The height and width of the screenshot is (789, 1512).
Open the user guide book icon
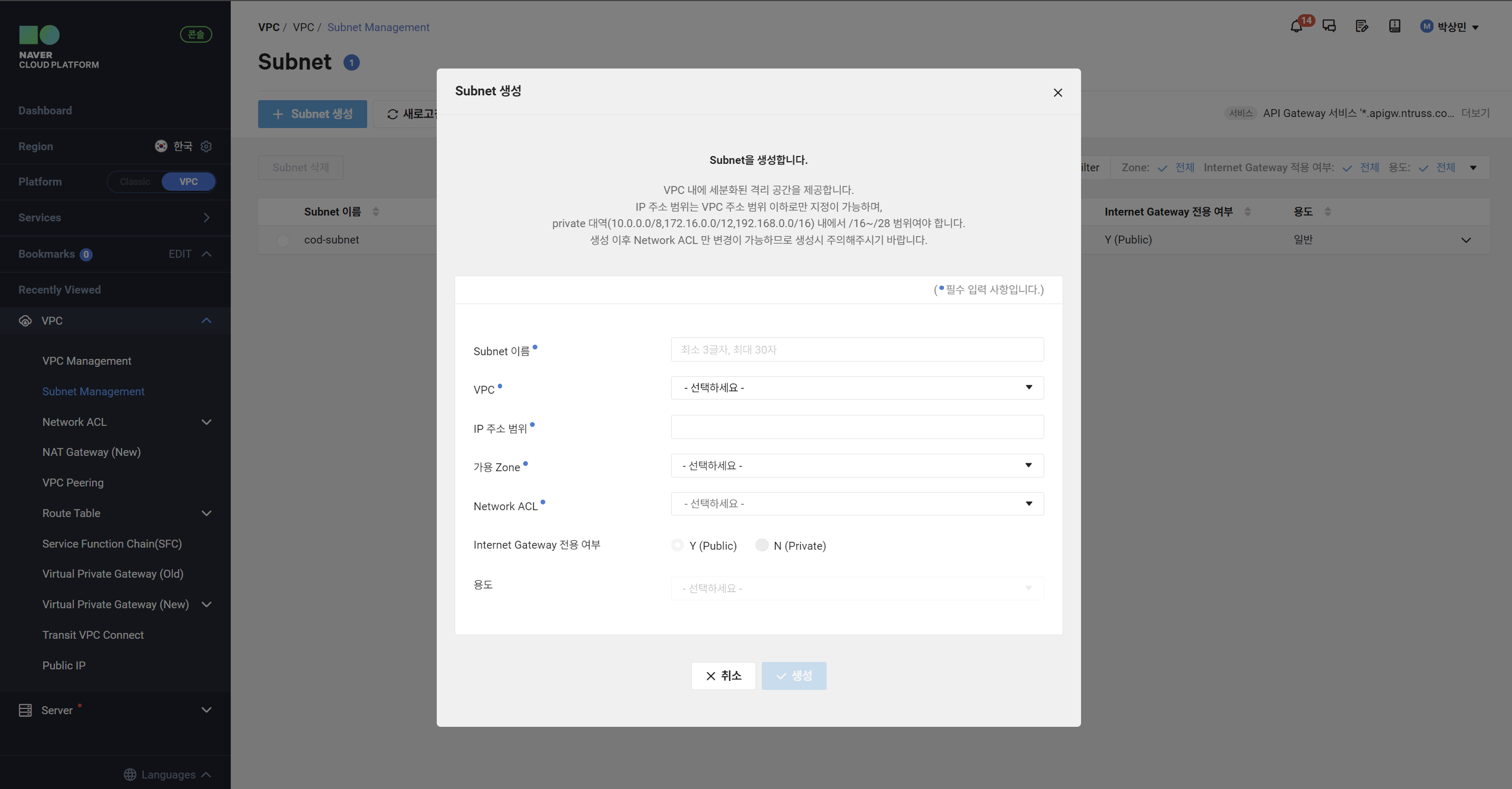[1395, 26]
